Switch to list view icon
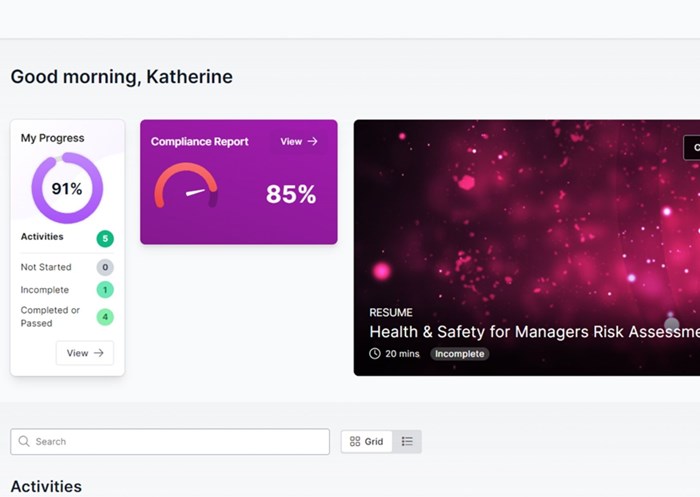The height and width of the screenshot is (497, 700). pos(407,442)
